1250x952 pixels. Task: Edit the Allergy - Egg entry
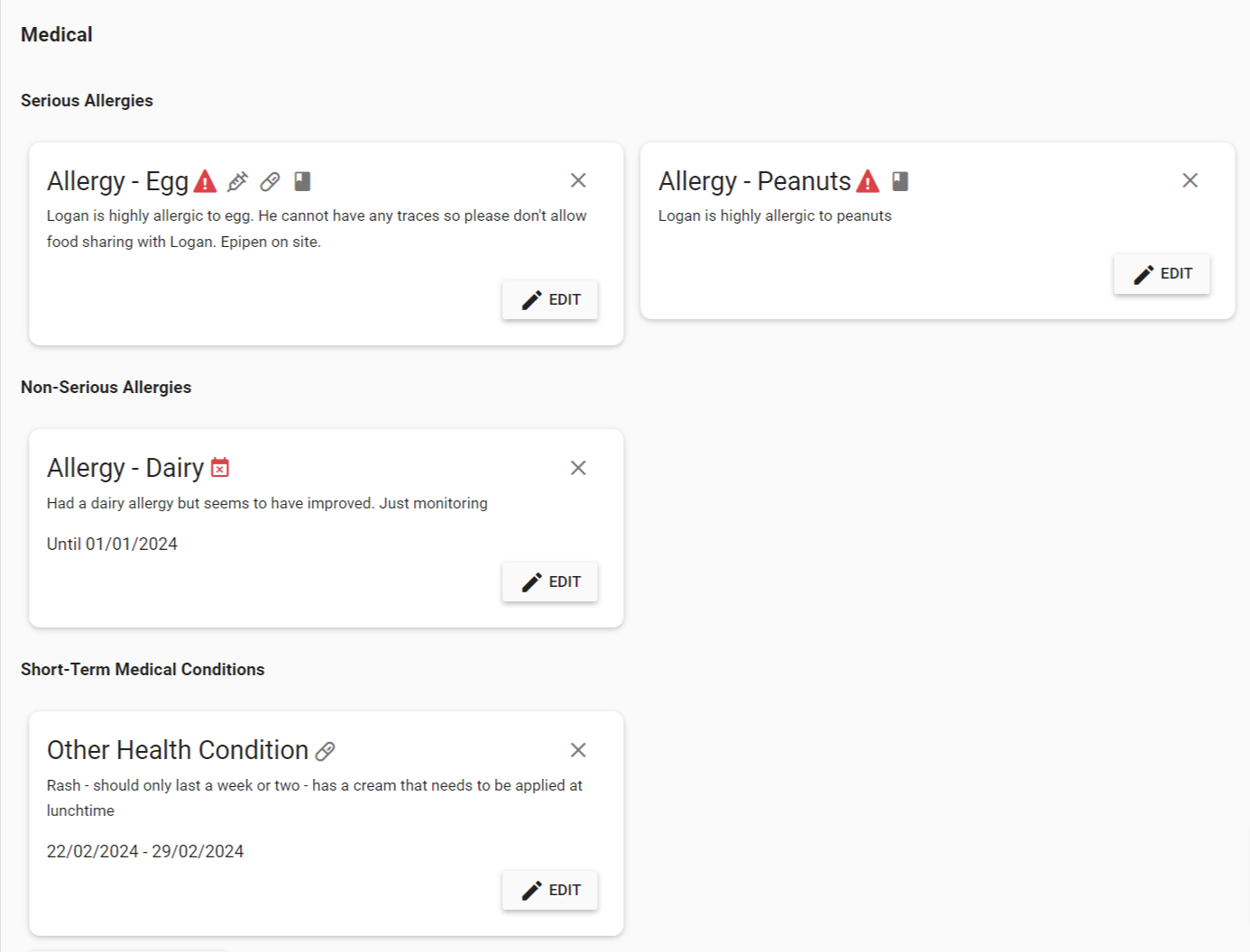coord(550,299)
